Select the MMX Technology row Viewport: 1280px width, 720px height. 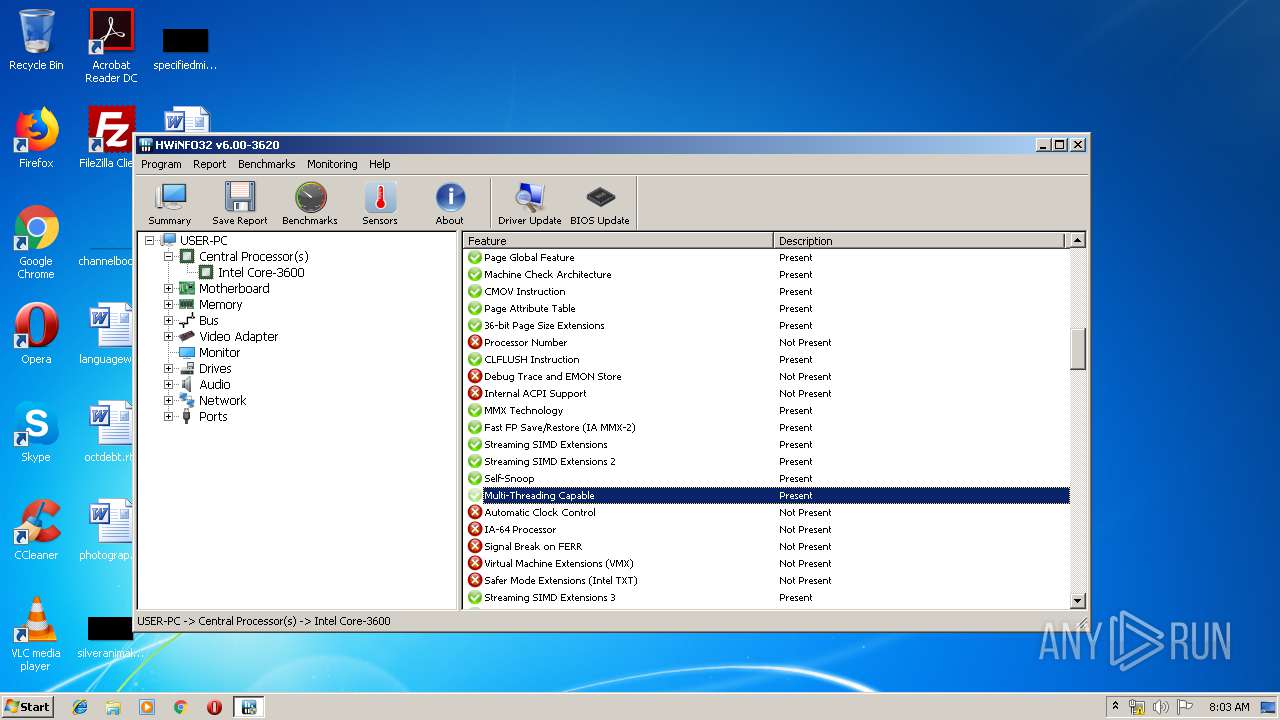coord(767,410)
